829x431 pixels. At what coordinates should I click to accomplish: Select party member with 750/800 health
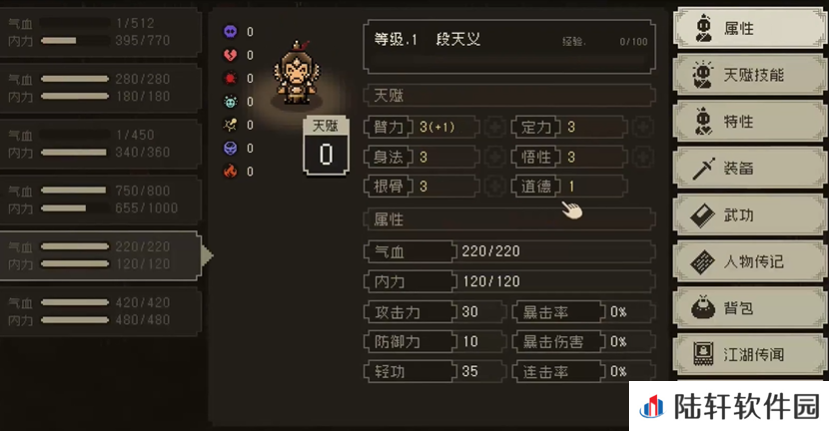click(100, 199)
